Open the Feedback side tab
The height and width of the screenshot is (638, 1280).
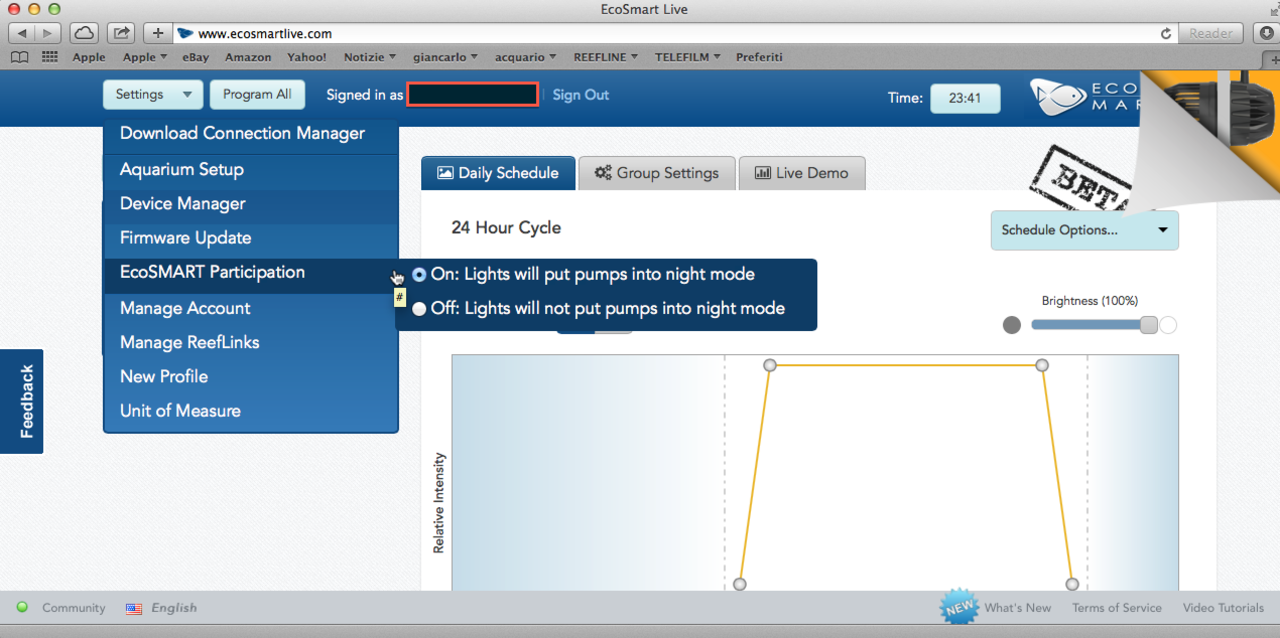22,401
